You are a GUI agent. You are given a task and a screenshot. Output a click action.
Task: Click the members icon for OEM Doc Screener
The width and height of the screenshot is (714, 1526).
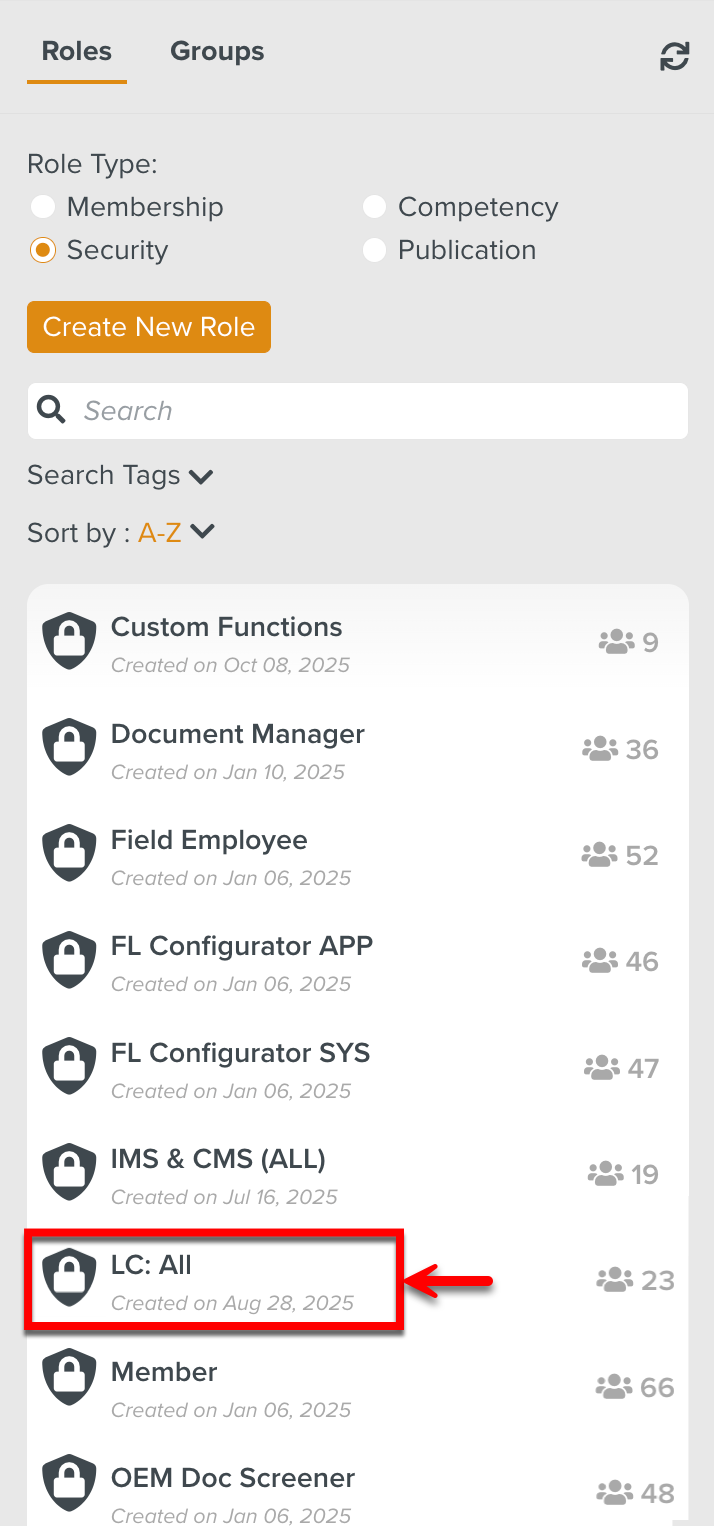coord(614,1492)
